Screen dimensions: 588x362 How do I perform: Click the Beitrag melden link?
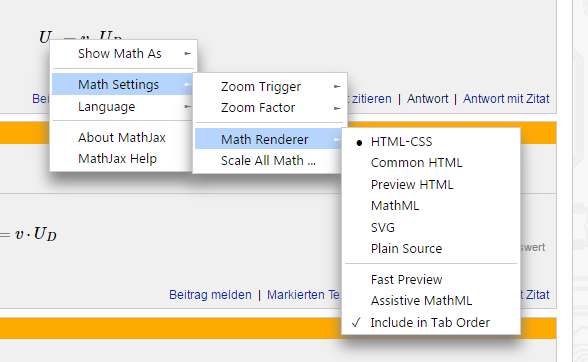(210, 294)
